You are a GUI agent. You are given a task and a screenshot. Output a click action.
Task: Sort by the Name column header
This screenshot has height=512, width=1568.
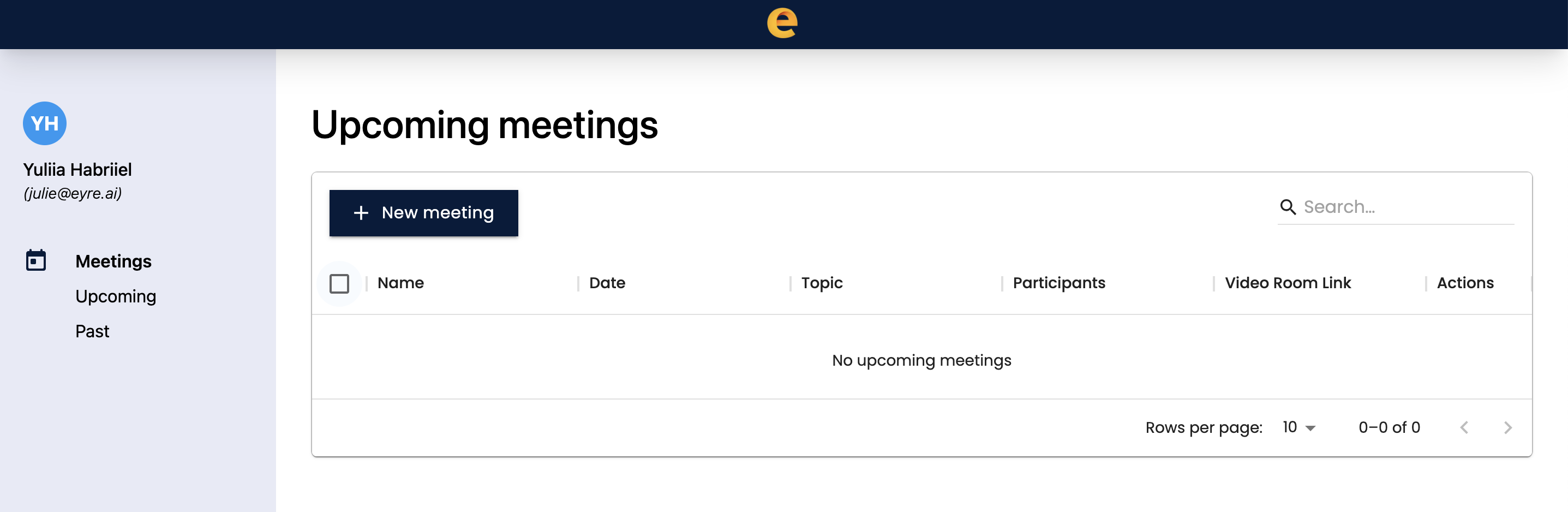(x=400, y=283)
